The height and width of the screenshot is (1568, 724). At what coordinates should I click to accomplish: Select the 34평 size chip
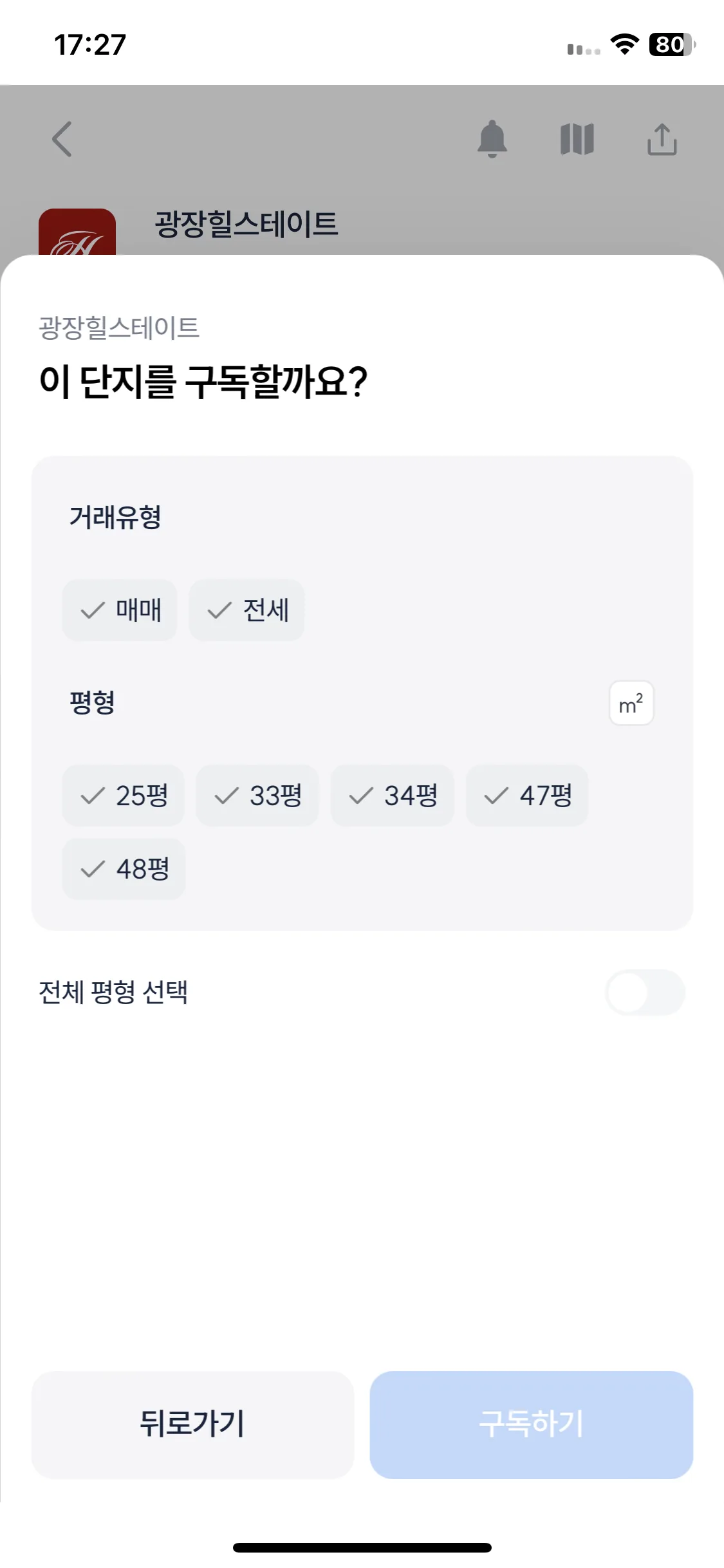393,796
